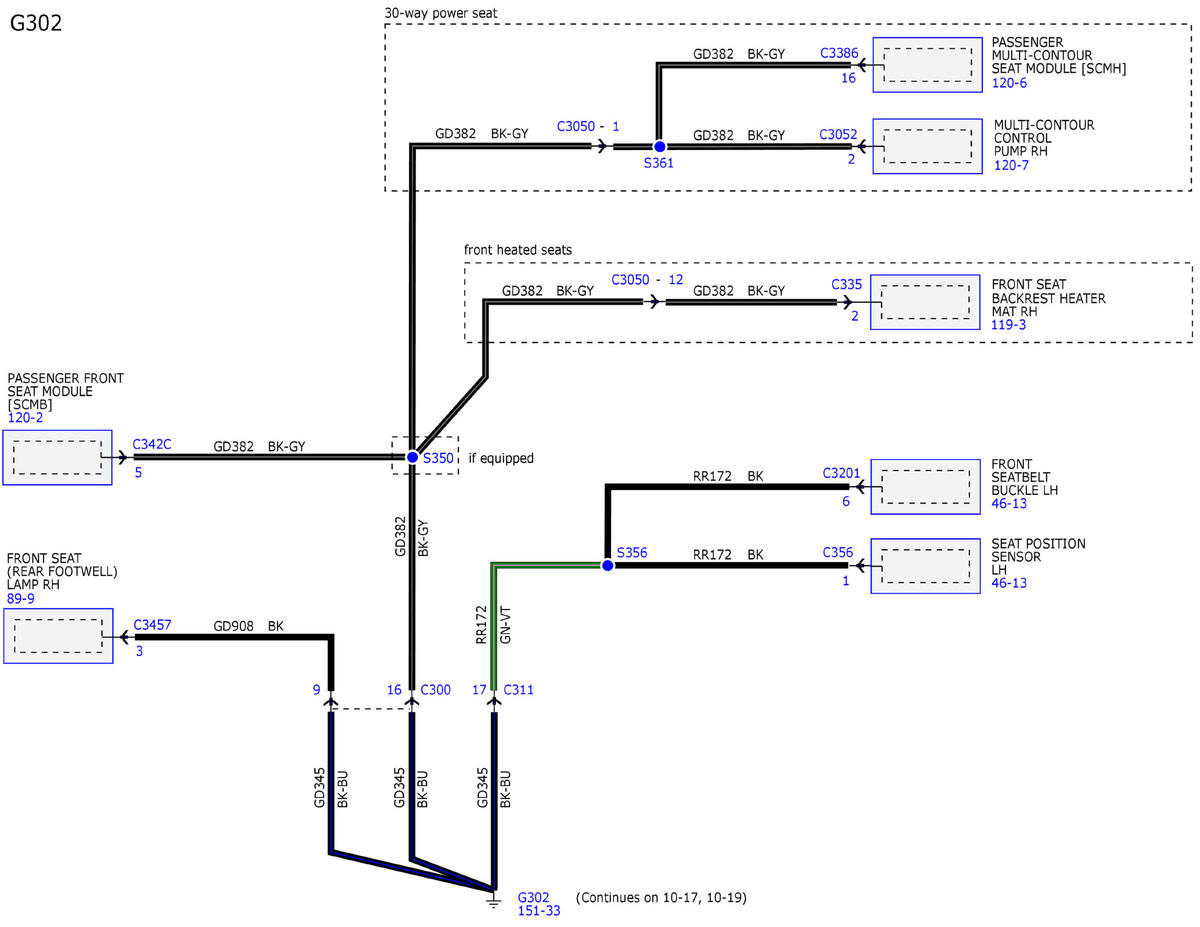The image size is (1200, 927).
Task: Click the 'MULTI-CONTOUR CONTROL PUMP RH' label
Action: pyautogui.click(x=1044, y=139)
